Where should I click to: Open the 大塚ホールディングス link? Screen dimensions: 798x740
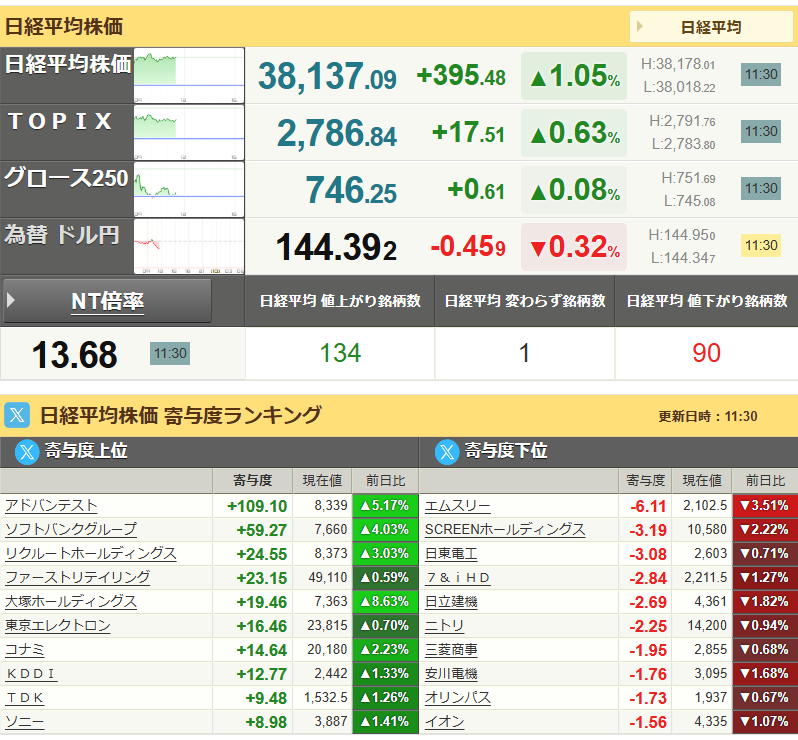pos(71,602)
